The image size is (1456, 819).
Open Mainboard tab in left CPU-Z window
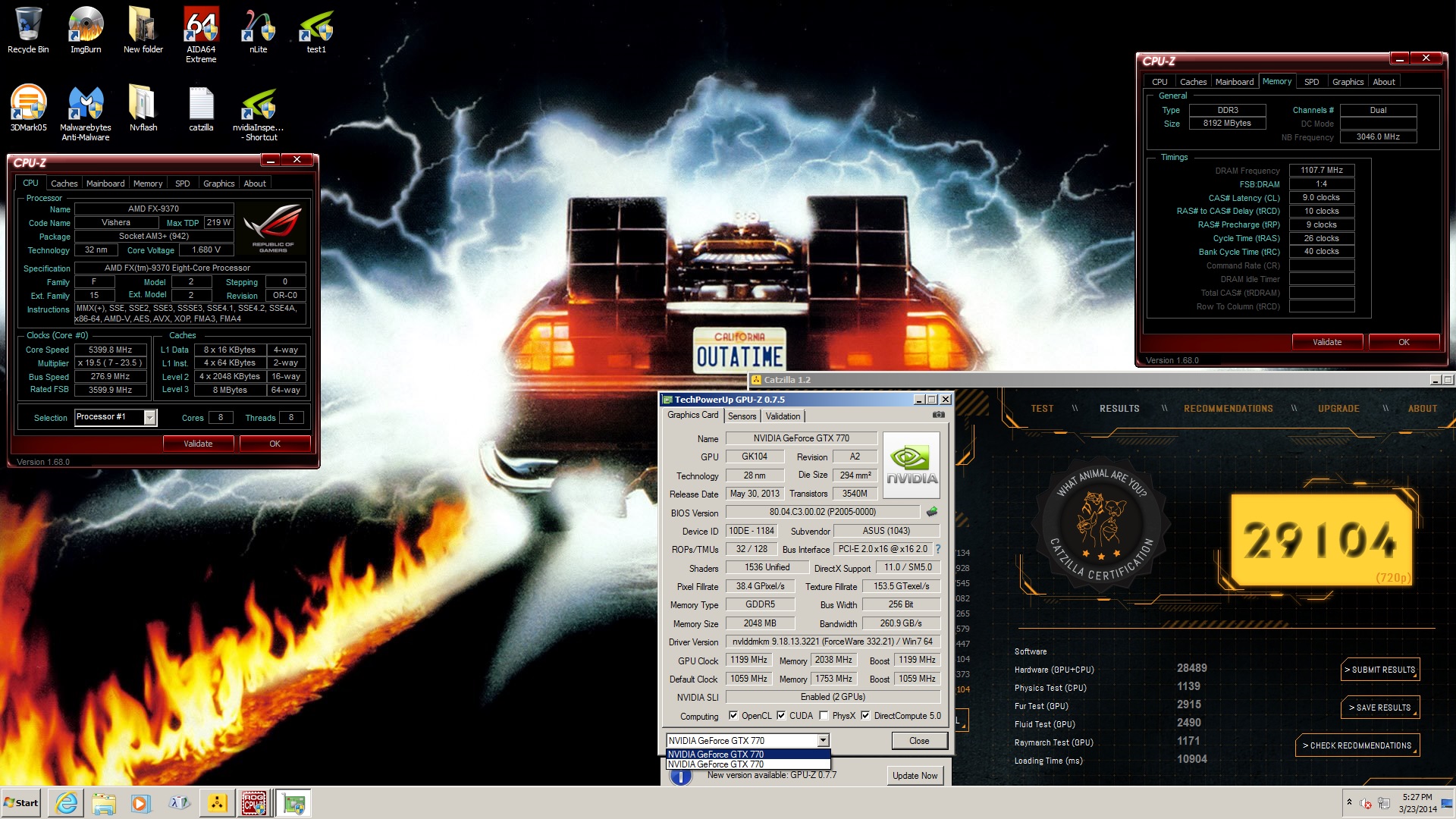point(105,184)
